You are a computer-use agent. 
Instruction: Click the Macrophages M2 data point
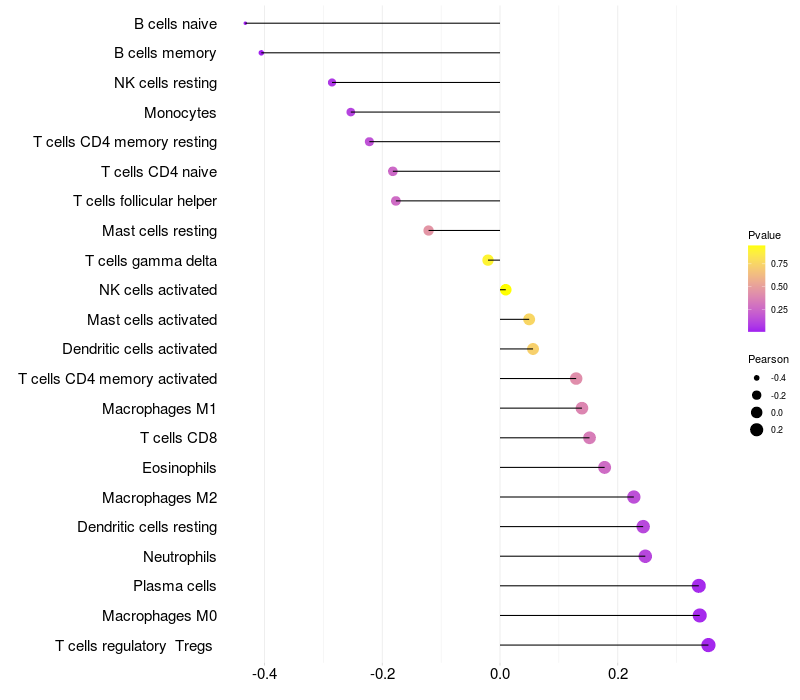tap(633, 497)
